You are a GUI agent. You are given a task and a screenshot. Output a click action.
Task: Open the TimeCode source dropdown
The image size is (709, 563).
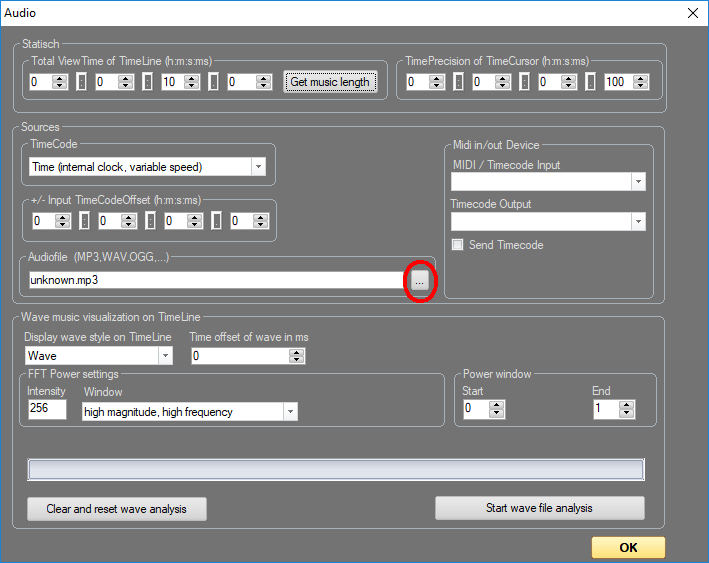click(258, 167)
